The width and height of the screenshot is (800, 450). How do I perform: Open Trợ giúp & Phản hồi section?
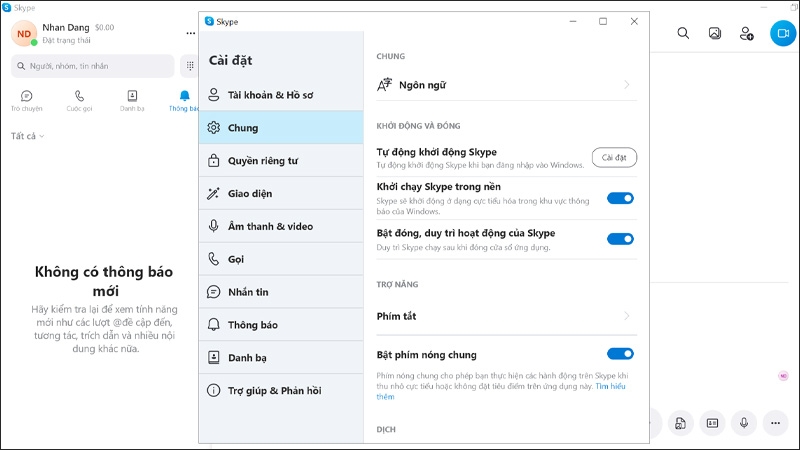pyautogui.click(x=281, y=390)
